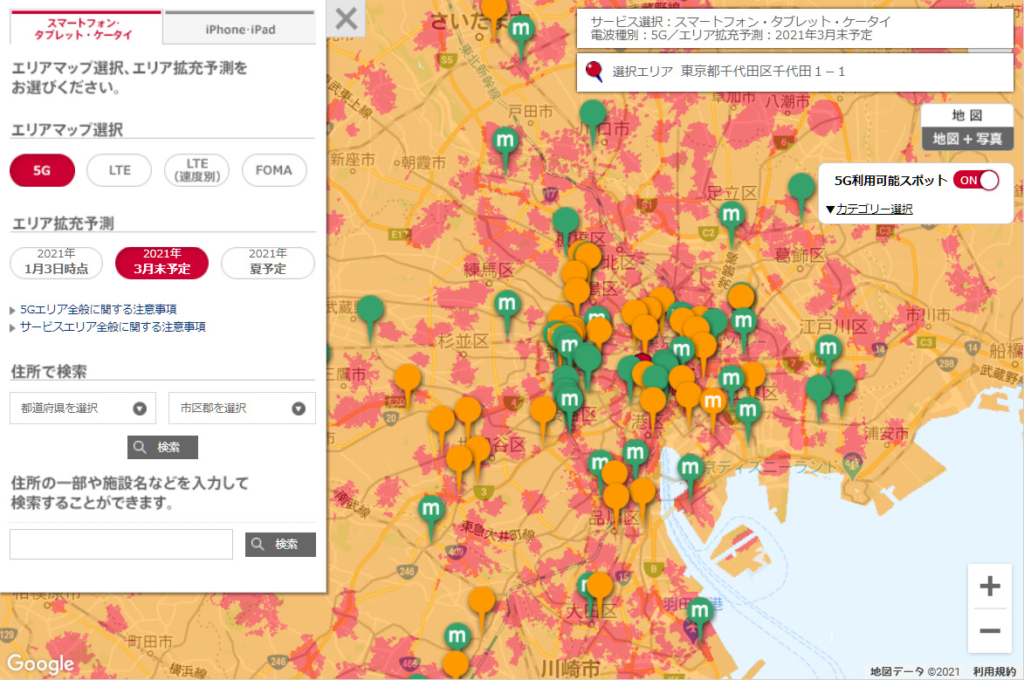The image size is (1024, 680).
Task: Select the FOMA area map option
Action: tap(274, 170)
